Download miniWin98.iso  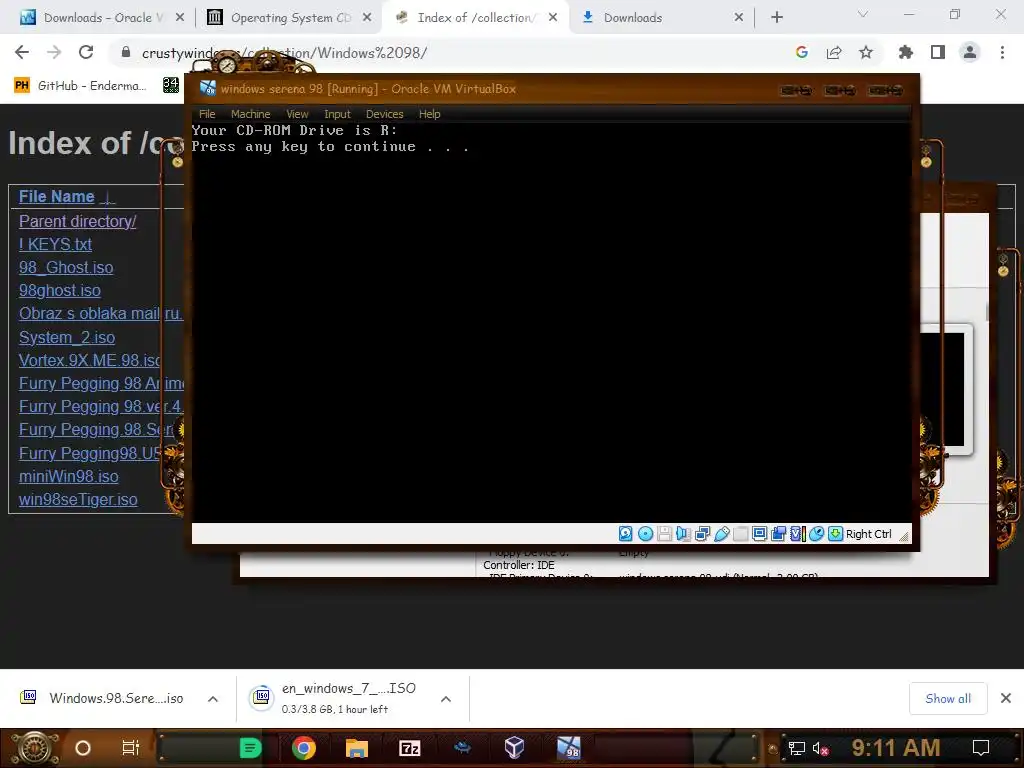coord(69,477)
